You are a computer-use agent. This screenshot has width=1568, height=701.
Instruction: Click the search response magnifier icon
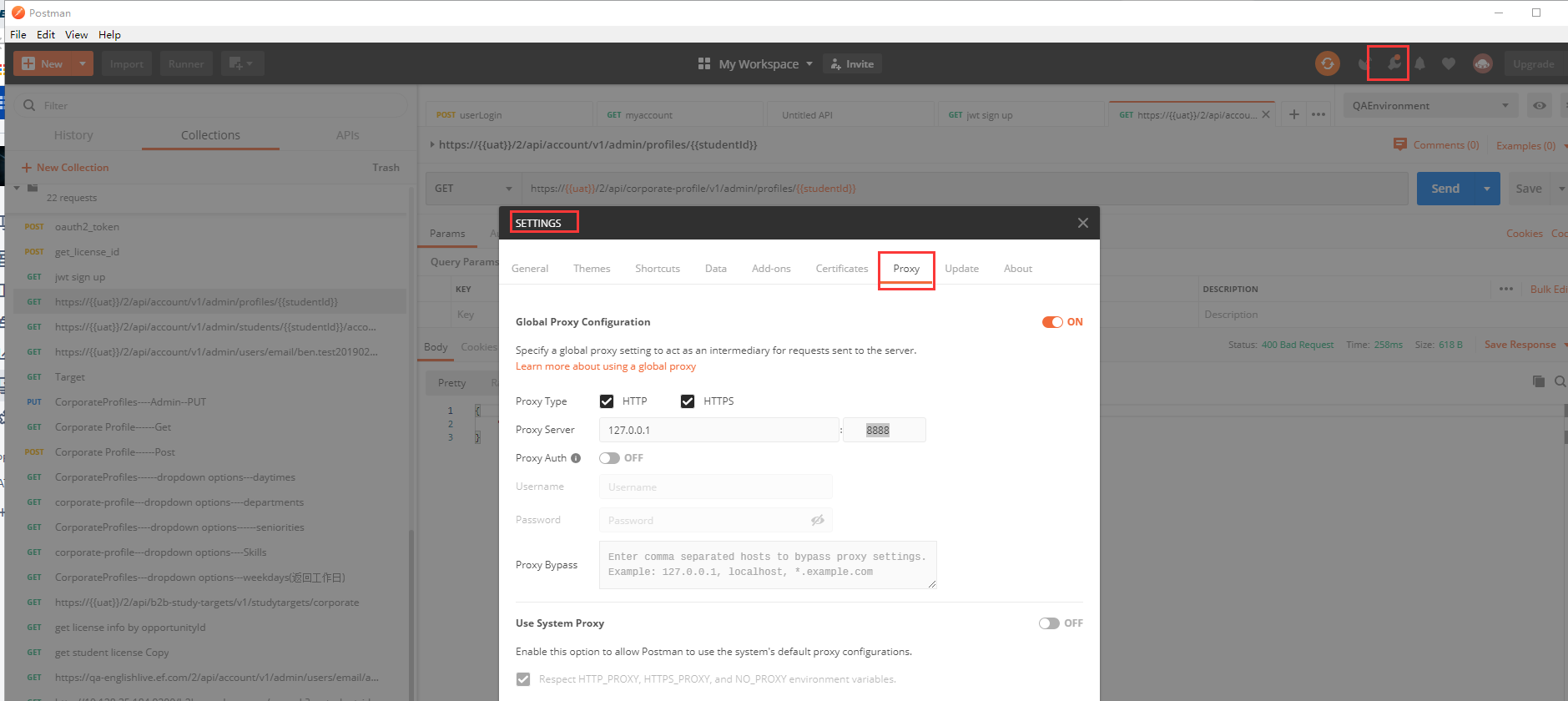coord(1560,381)
